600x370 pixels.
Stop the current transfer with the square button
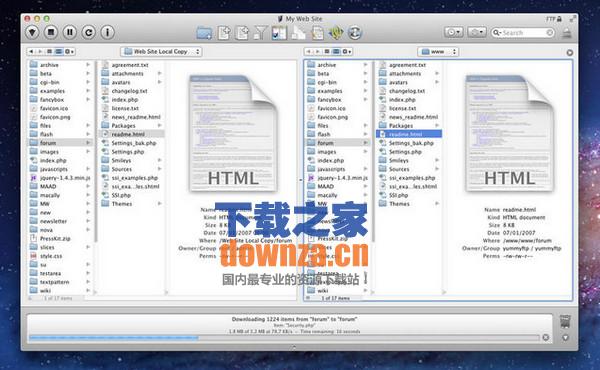click(x=51, y=32)
